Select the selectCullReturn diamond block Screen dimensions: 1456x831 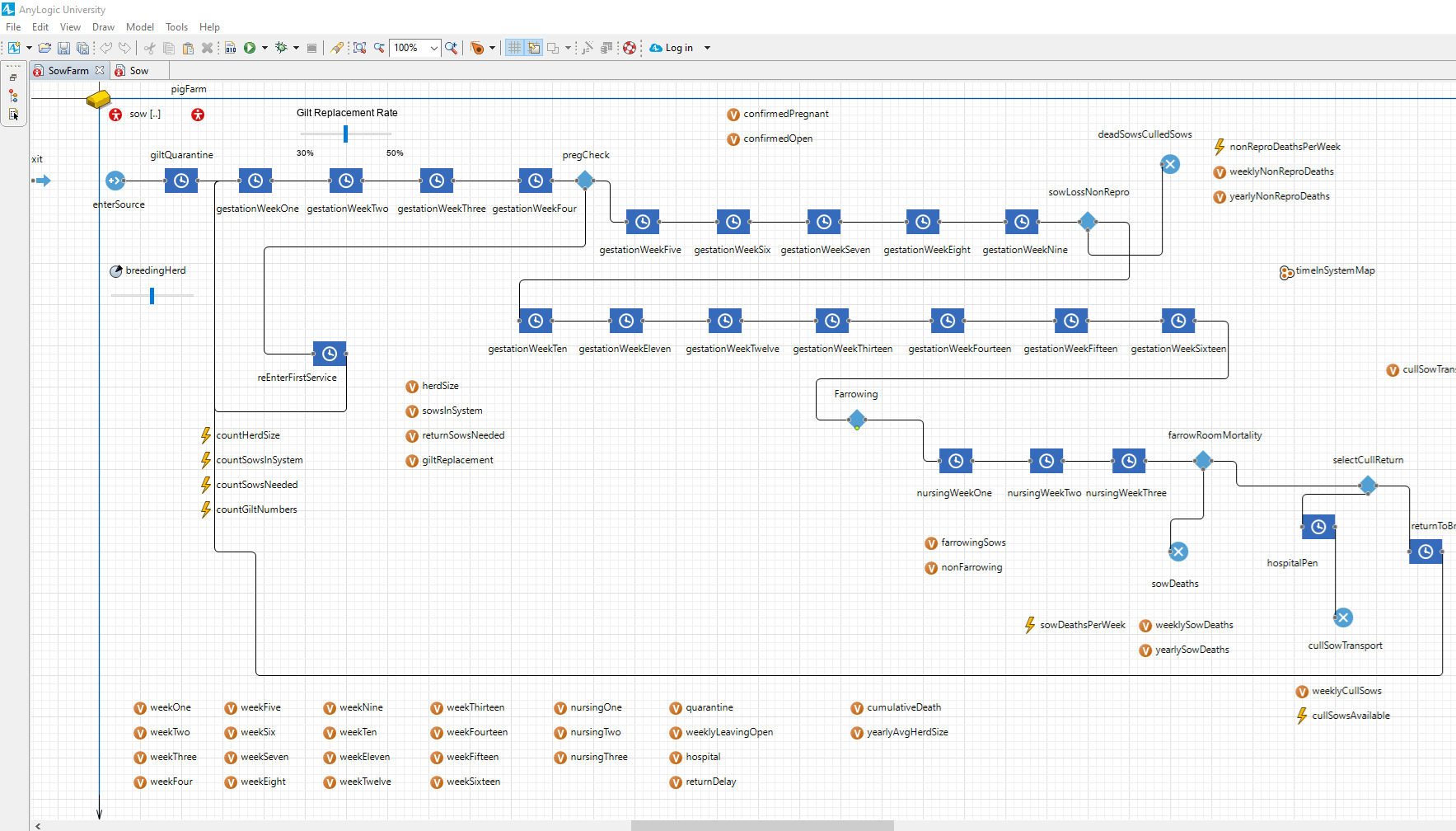(1368, 485)
